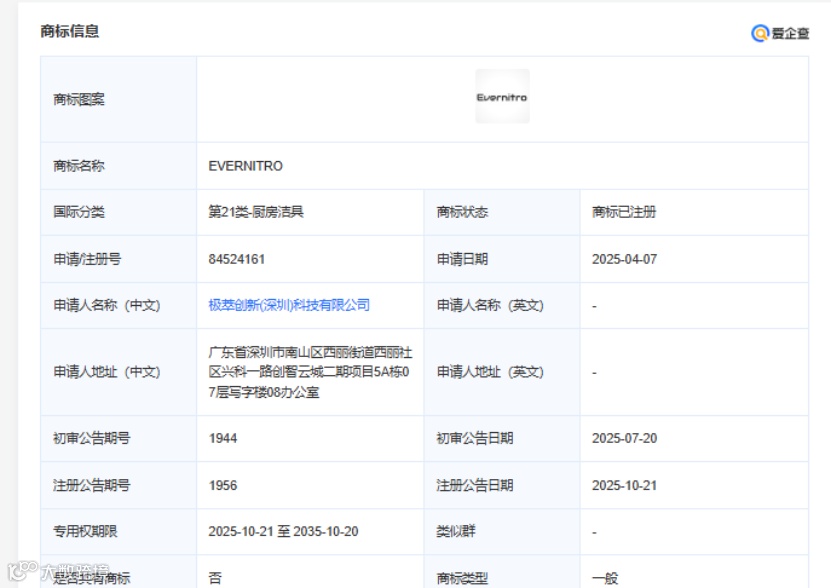Viewport: 831px width, 588px height.
Task: Open the 极萃创新(深圳)科技有限公司 applicant link
Action: tap(289, 305)
